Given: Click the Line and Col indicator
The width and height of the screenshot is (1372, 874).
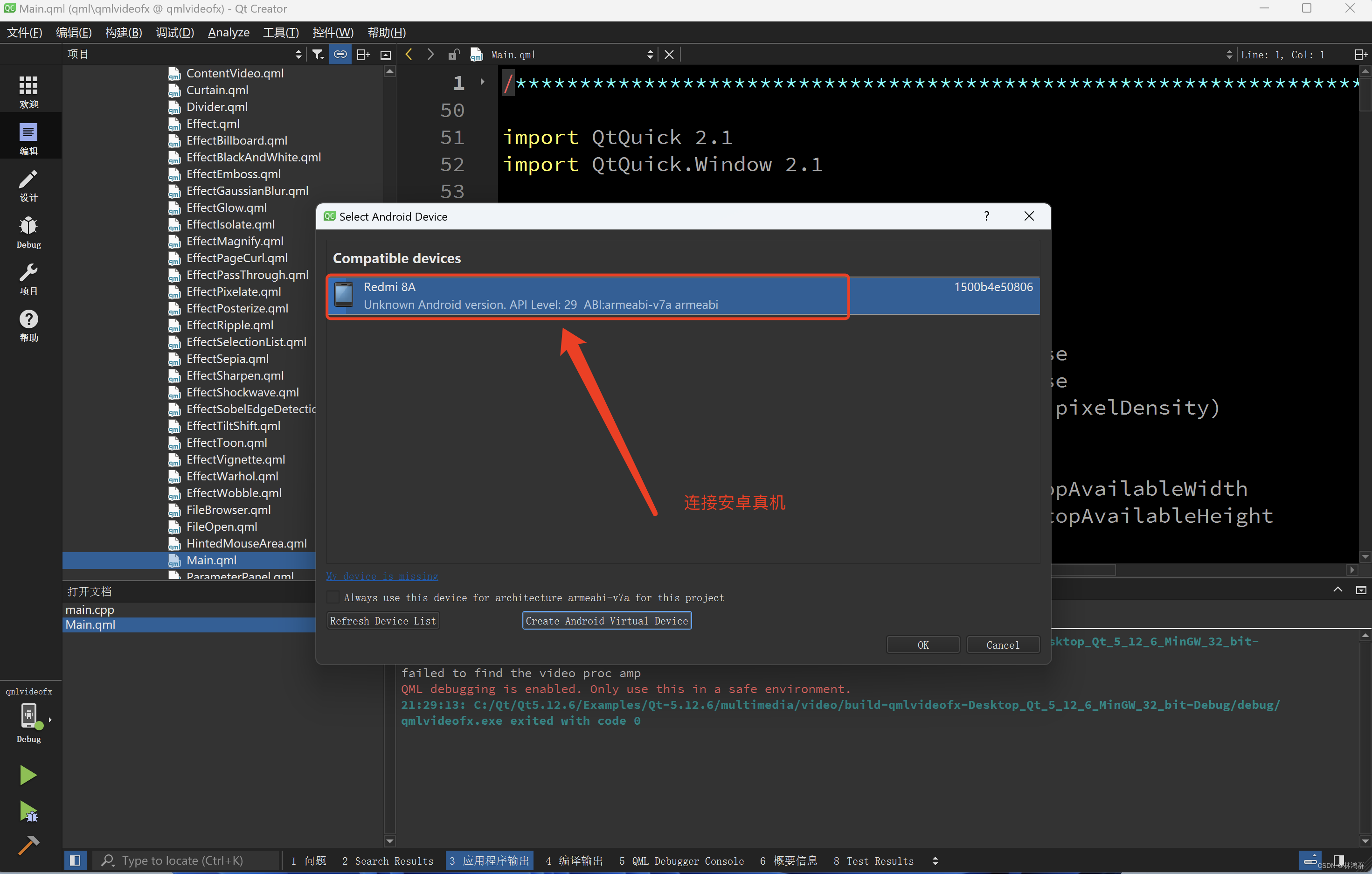Looking at the screenshot, I should point(1282,55).
